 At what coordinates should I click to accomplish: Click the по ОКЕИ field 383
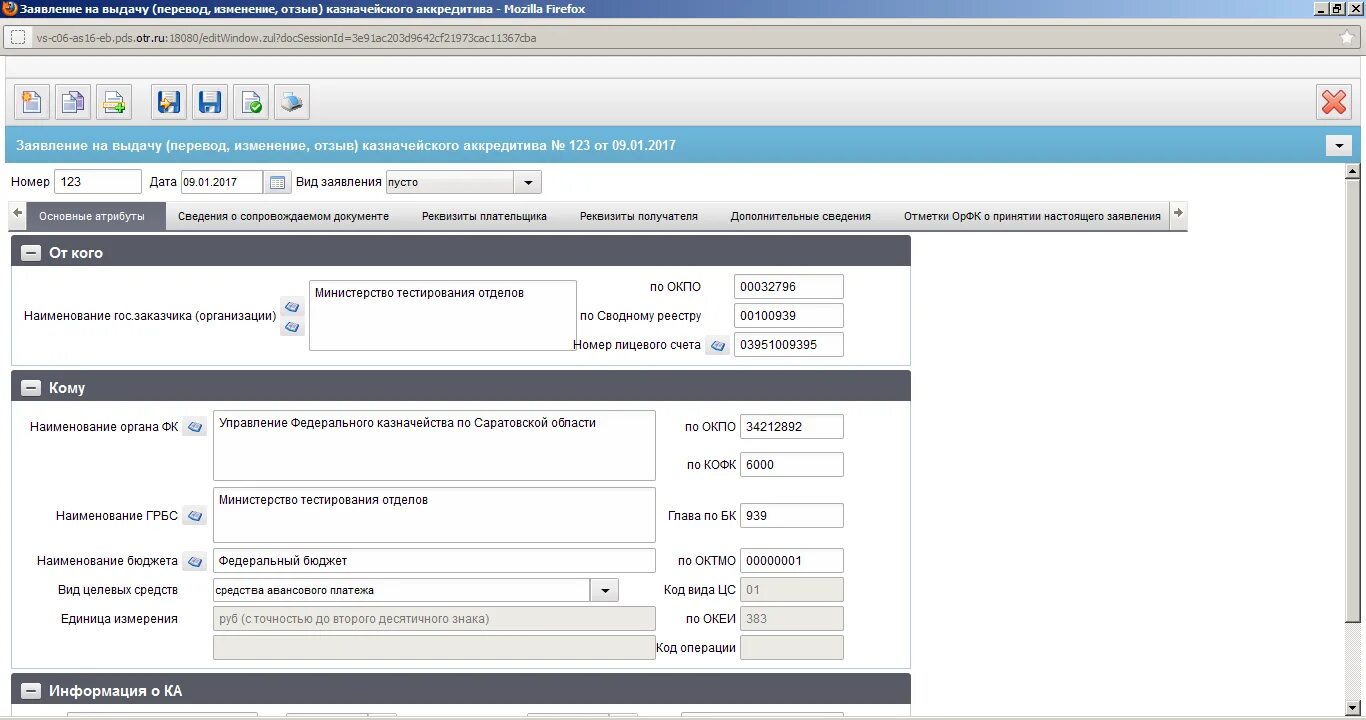click(792, 619)
